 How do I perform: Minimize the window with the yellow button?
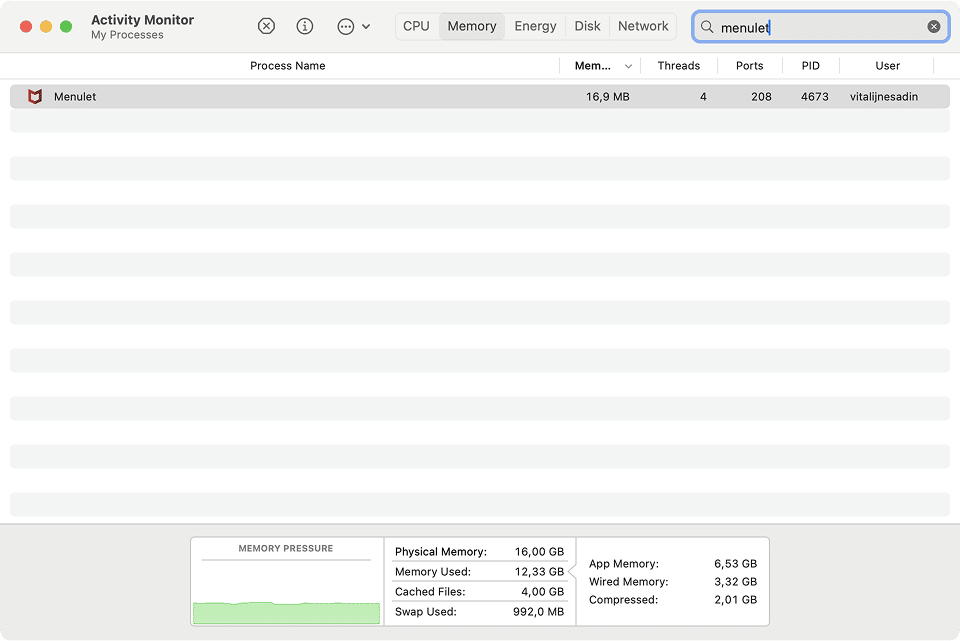(x=46, y=26)
